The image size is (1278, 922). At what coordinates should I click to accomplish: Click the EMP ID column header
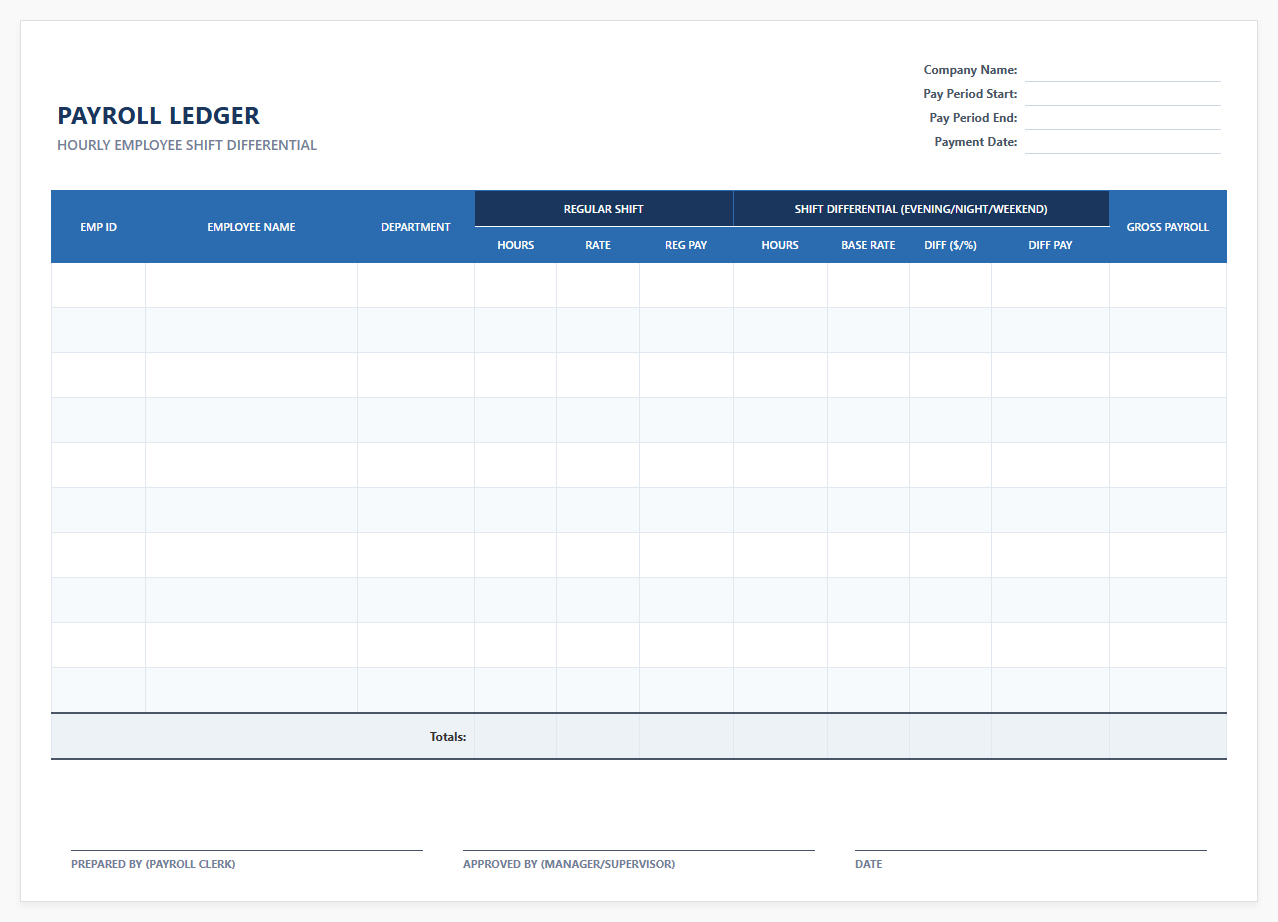click(98, 227)
